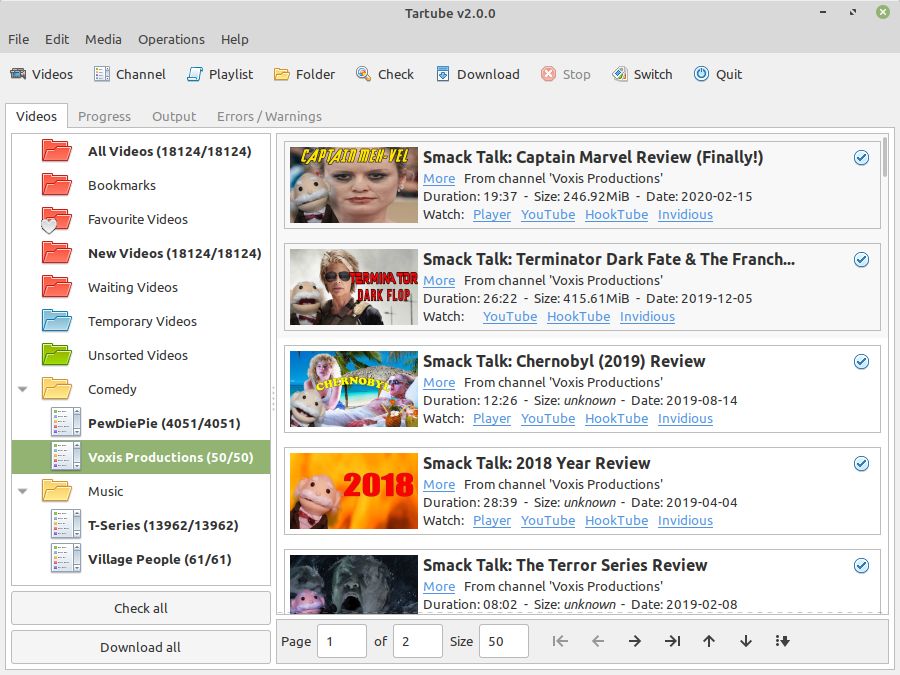Image resolution: width=900 pixels, height=675 pixels.
Task: Collapse the Music folder
Action: click(x=22, y=491)
